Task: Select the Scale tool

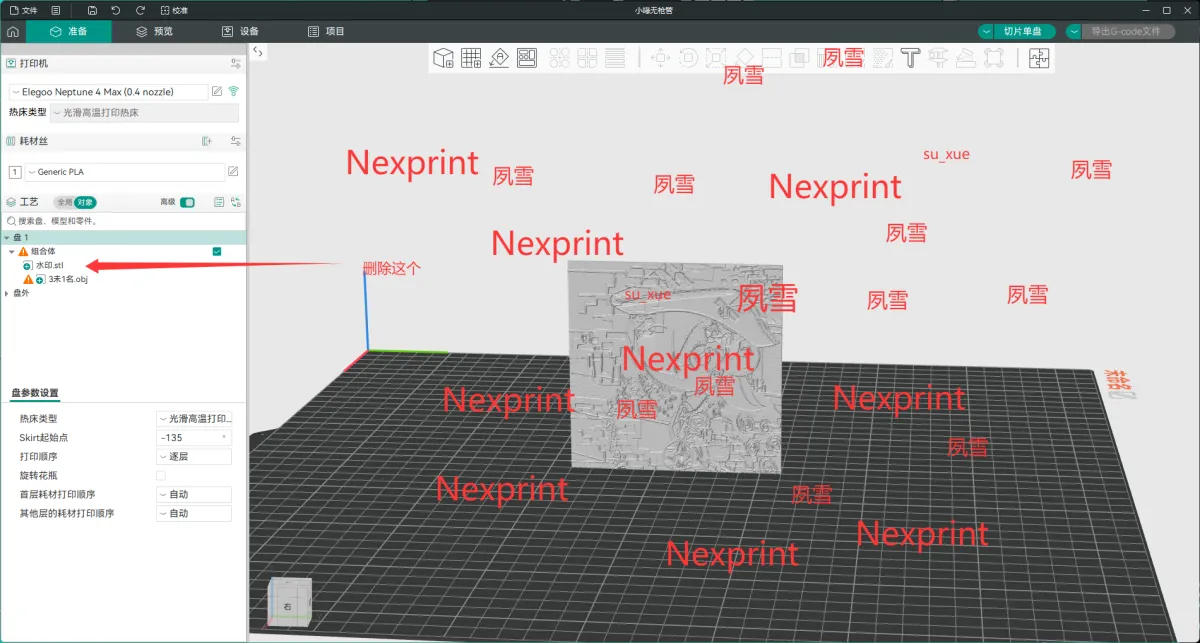Action: pos(716,58)
